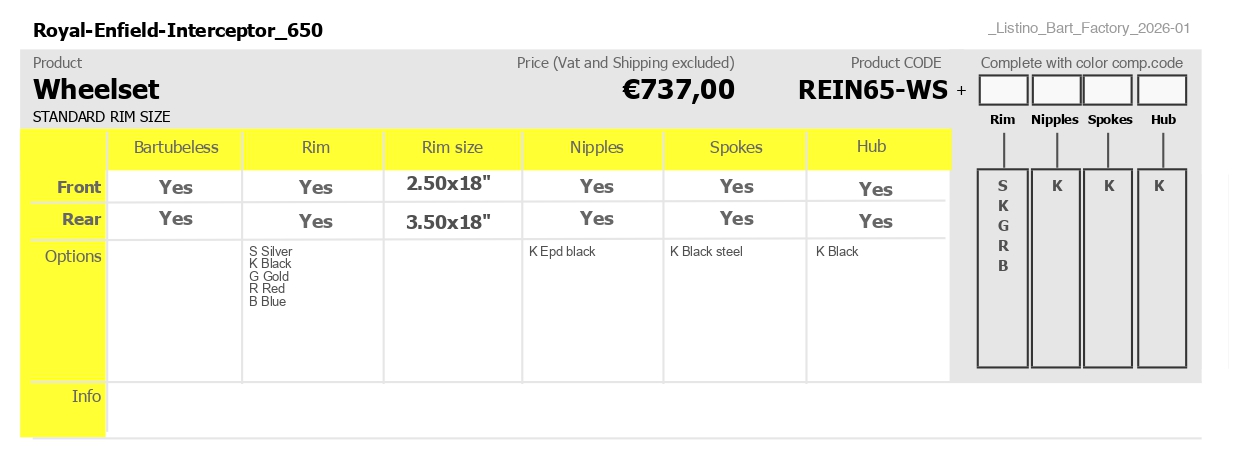This screenshot has width=1240, height=473.
Task: Click the yellow Info cell
Action: coord(63,409)
